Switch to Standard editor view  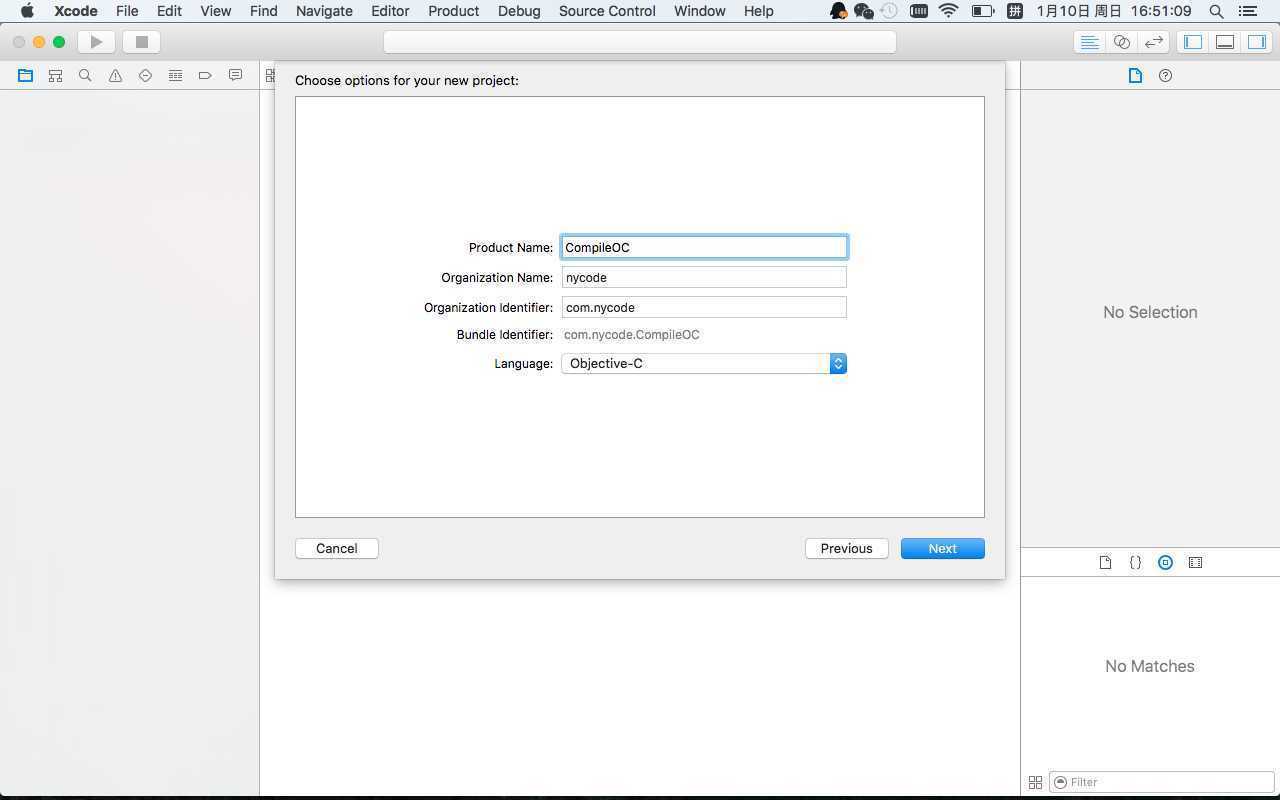[1090, 42]
